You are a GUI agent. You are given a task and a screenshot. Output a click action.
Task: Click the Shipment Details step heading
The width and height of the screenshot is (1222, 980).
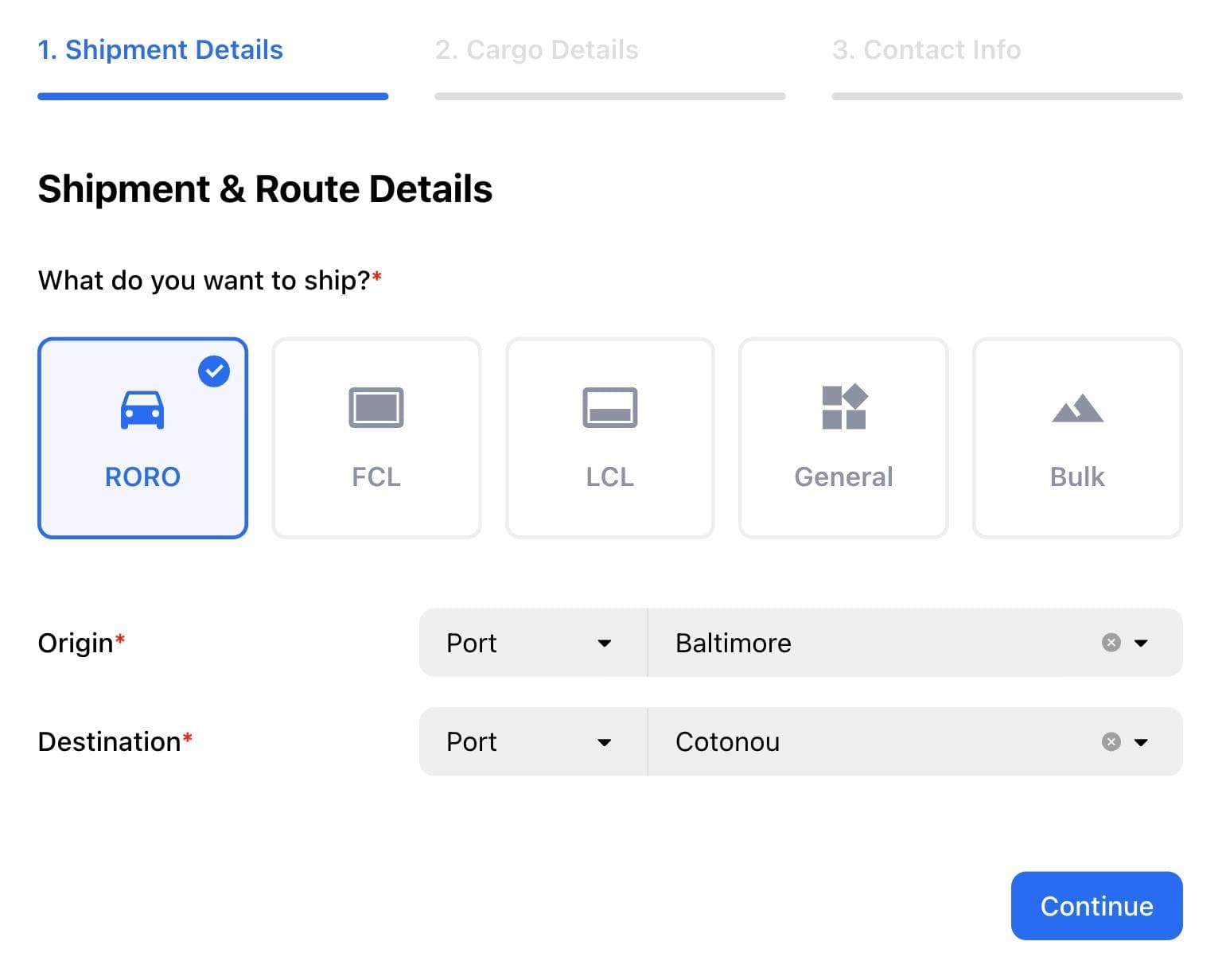[160, 50]
